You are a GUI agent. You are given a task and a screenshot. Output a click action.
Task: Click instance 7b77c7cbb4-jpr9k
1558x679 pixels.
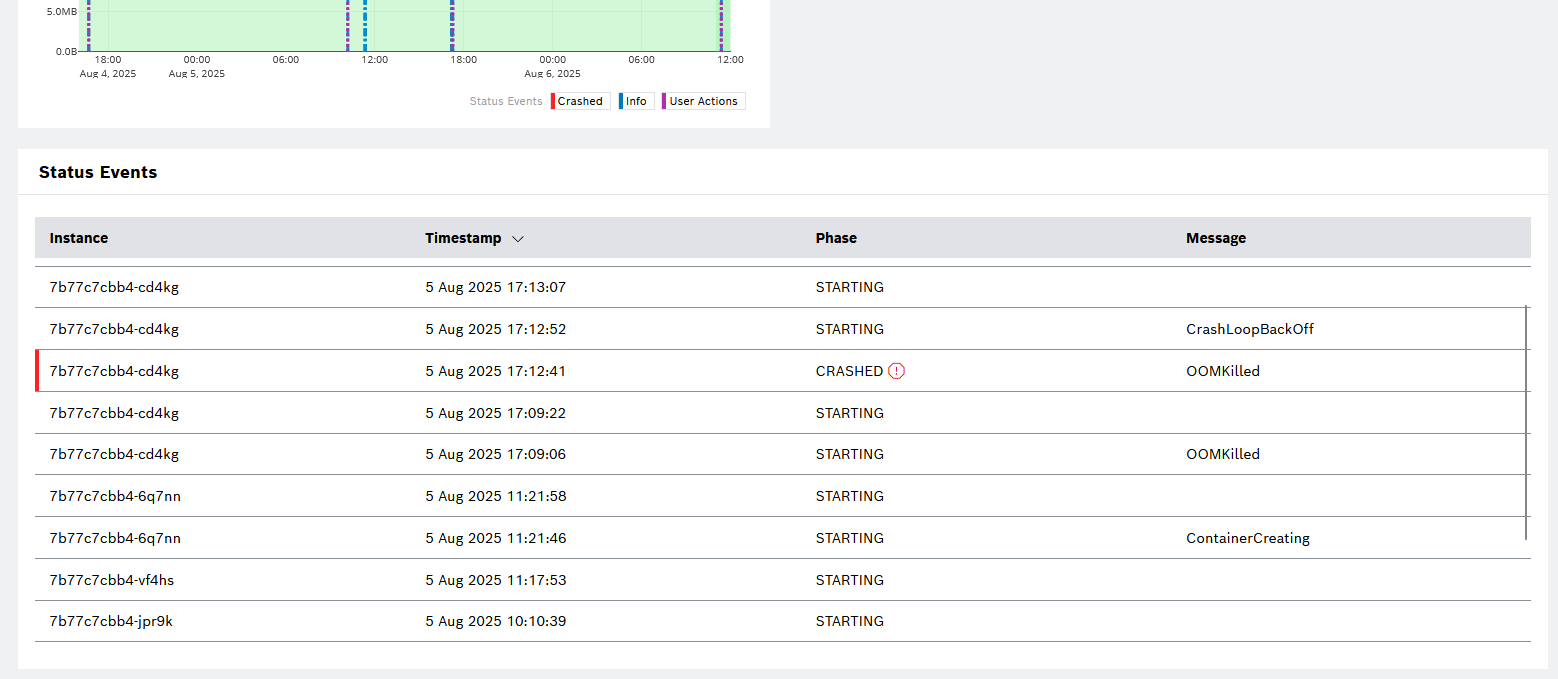(x=111, y=621)
